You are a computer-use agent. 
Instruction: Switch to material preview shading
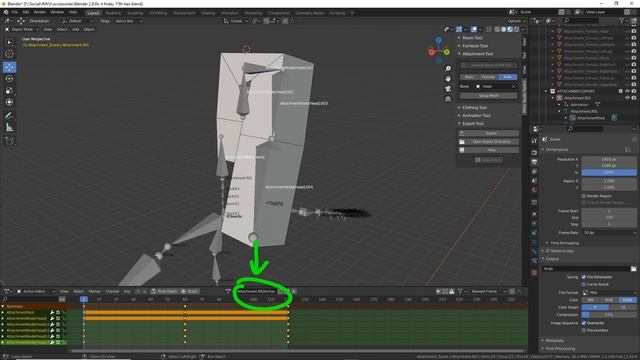click(510, 29)
